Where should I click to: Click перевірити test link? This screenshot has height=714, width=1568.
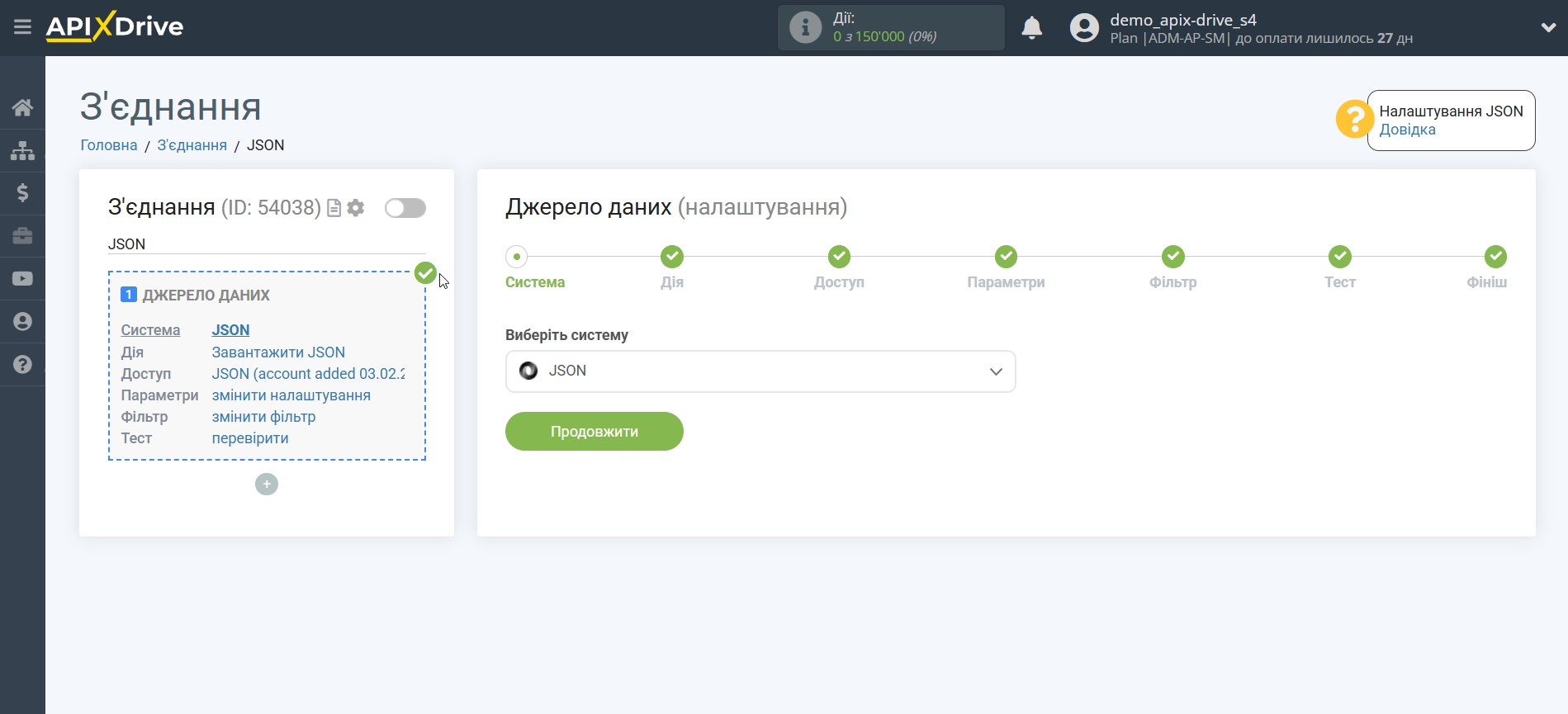250,438
